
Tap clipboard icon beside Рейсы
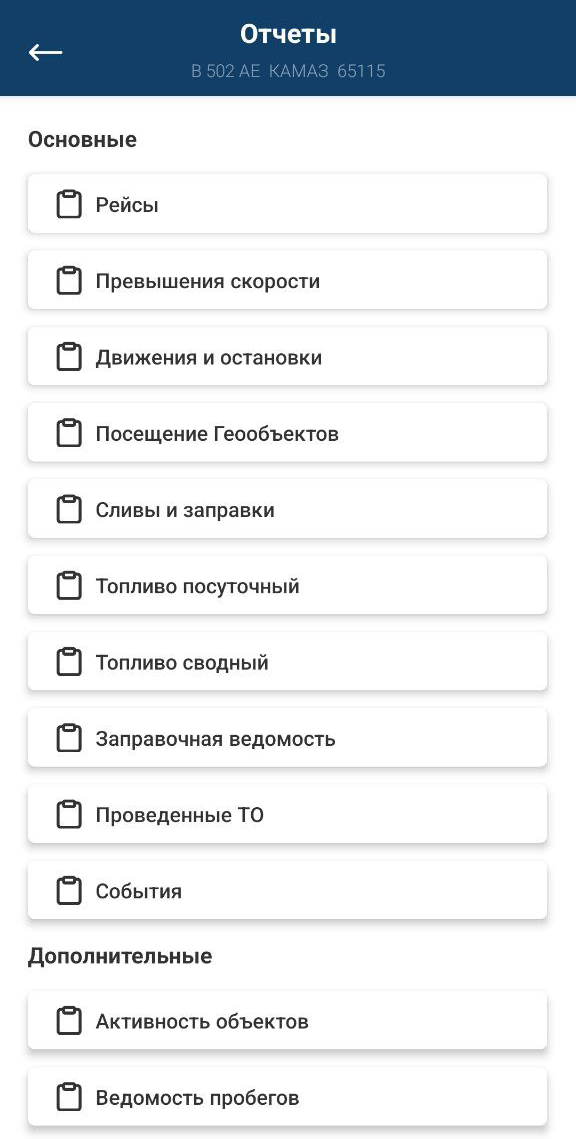coord(69,204)
